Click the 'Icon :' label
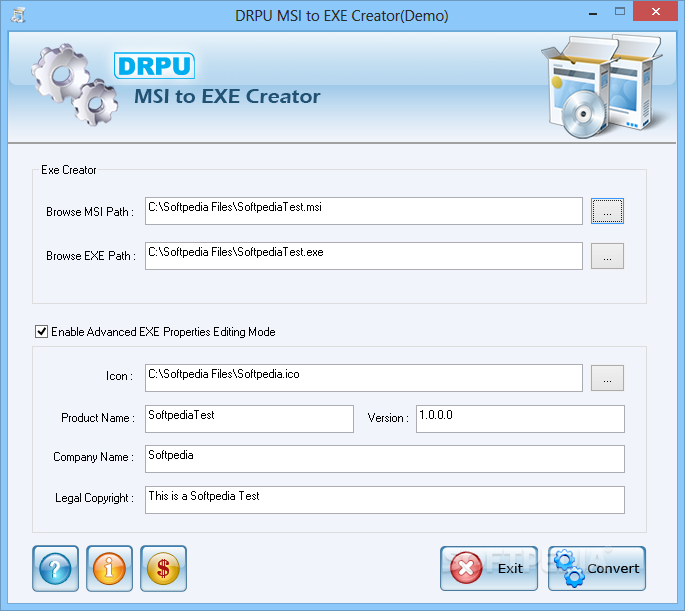685x611 pixels. coord(119,376)
